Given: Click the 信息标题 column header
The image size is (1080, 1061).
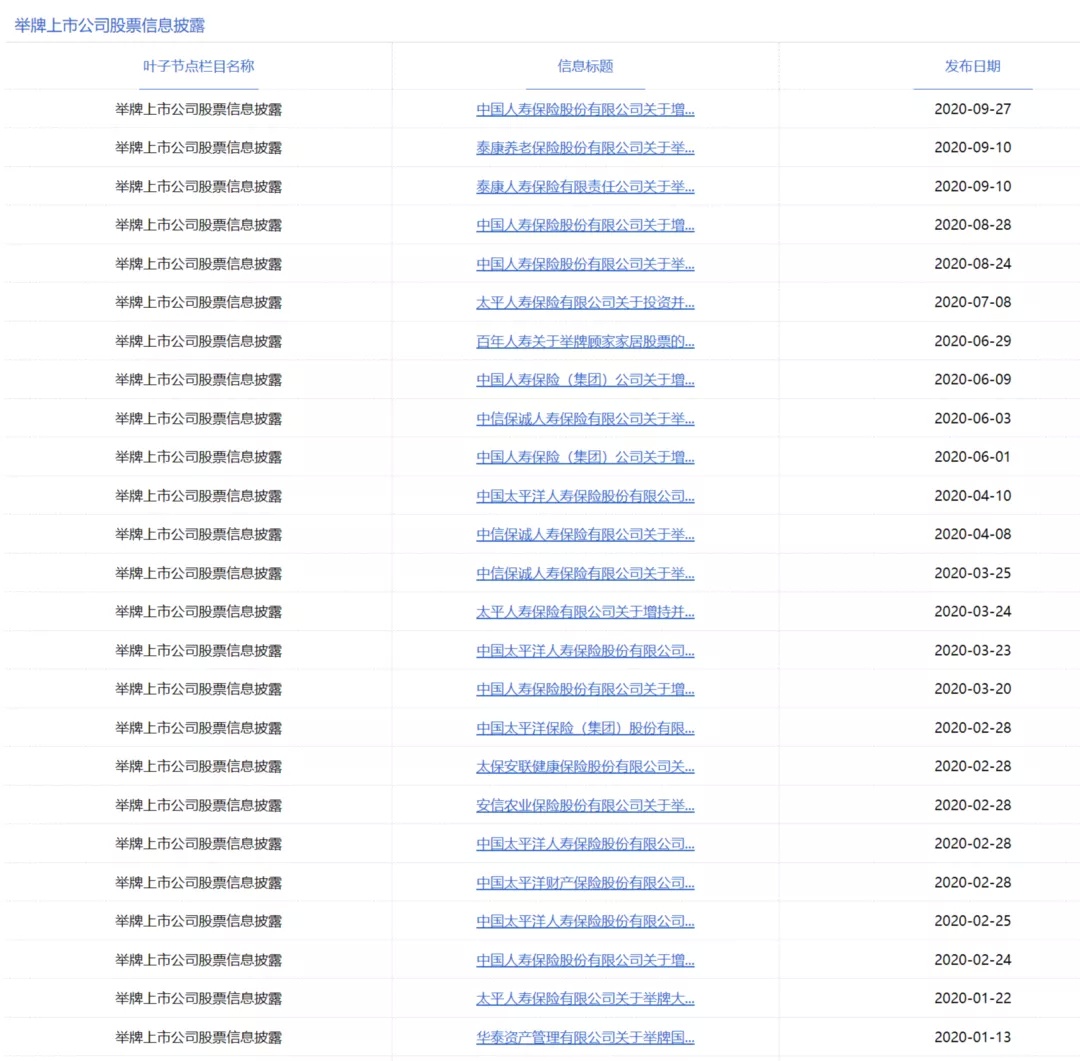Looking at the screenshot, I should [585, 66].
